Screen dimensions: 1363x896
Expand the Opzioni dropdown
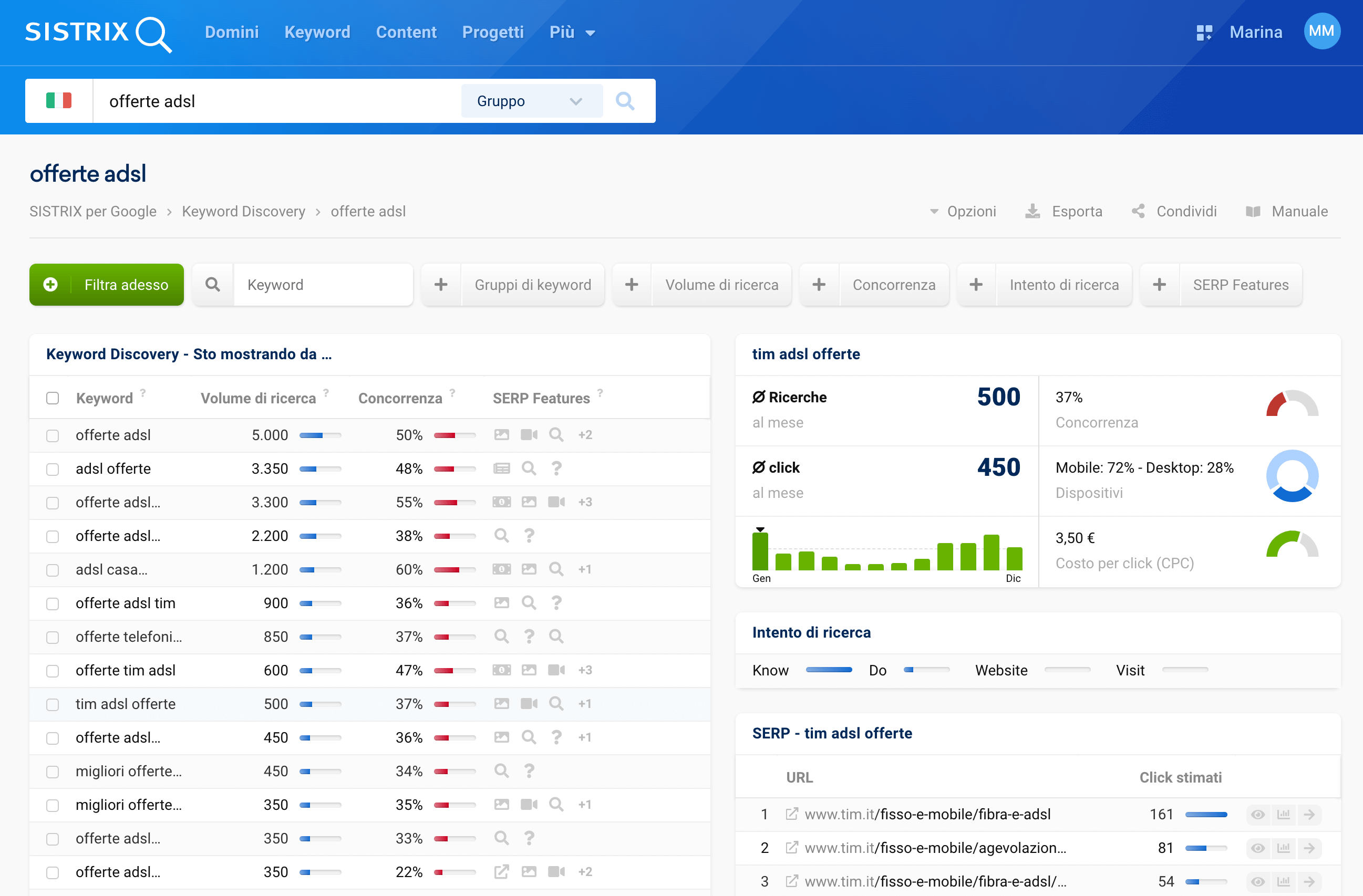coord(963,211)
